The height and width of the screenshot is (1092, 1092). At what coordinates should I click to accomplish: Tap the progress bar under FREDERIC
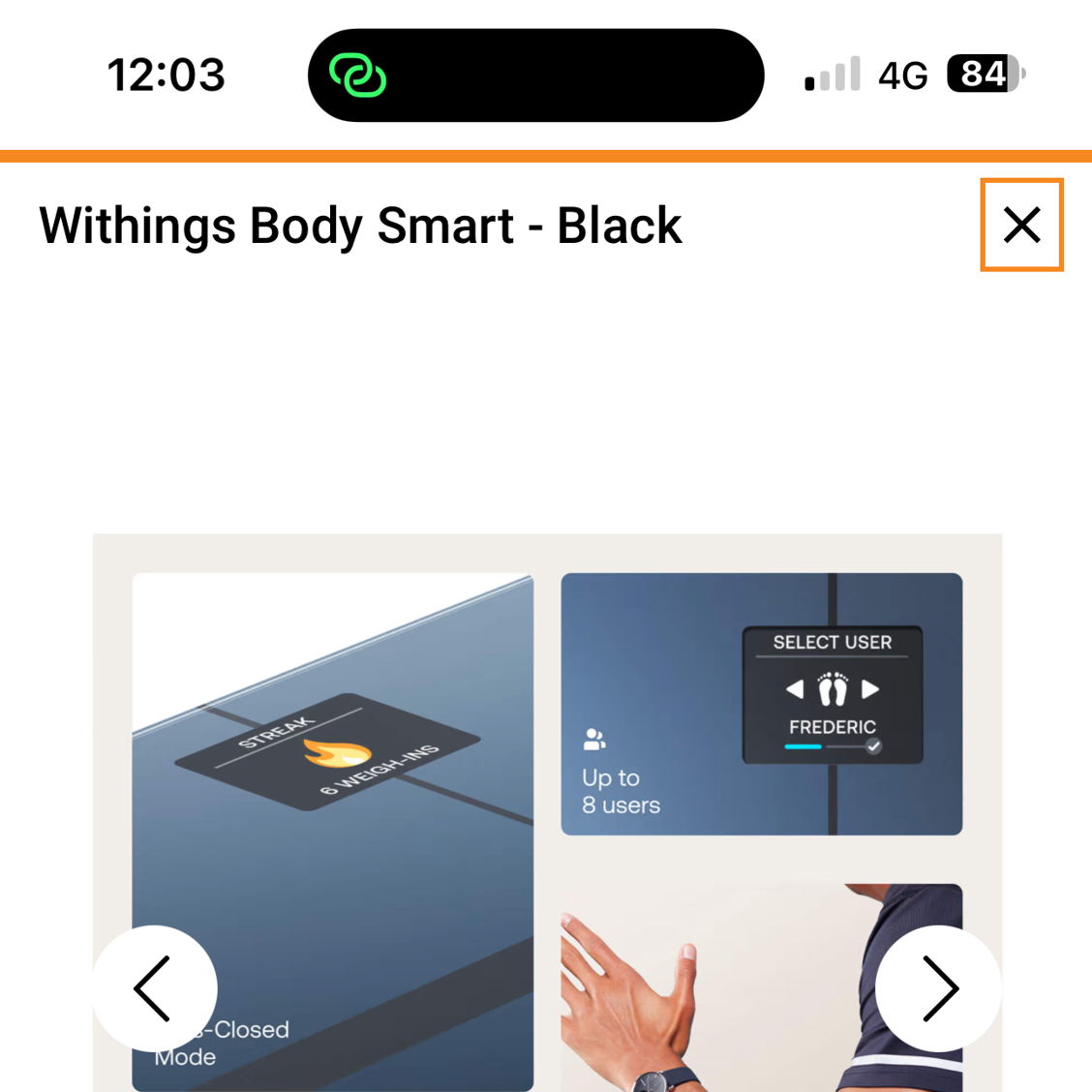pyautogui.click(x=833, y=746)
